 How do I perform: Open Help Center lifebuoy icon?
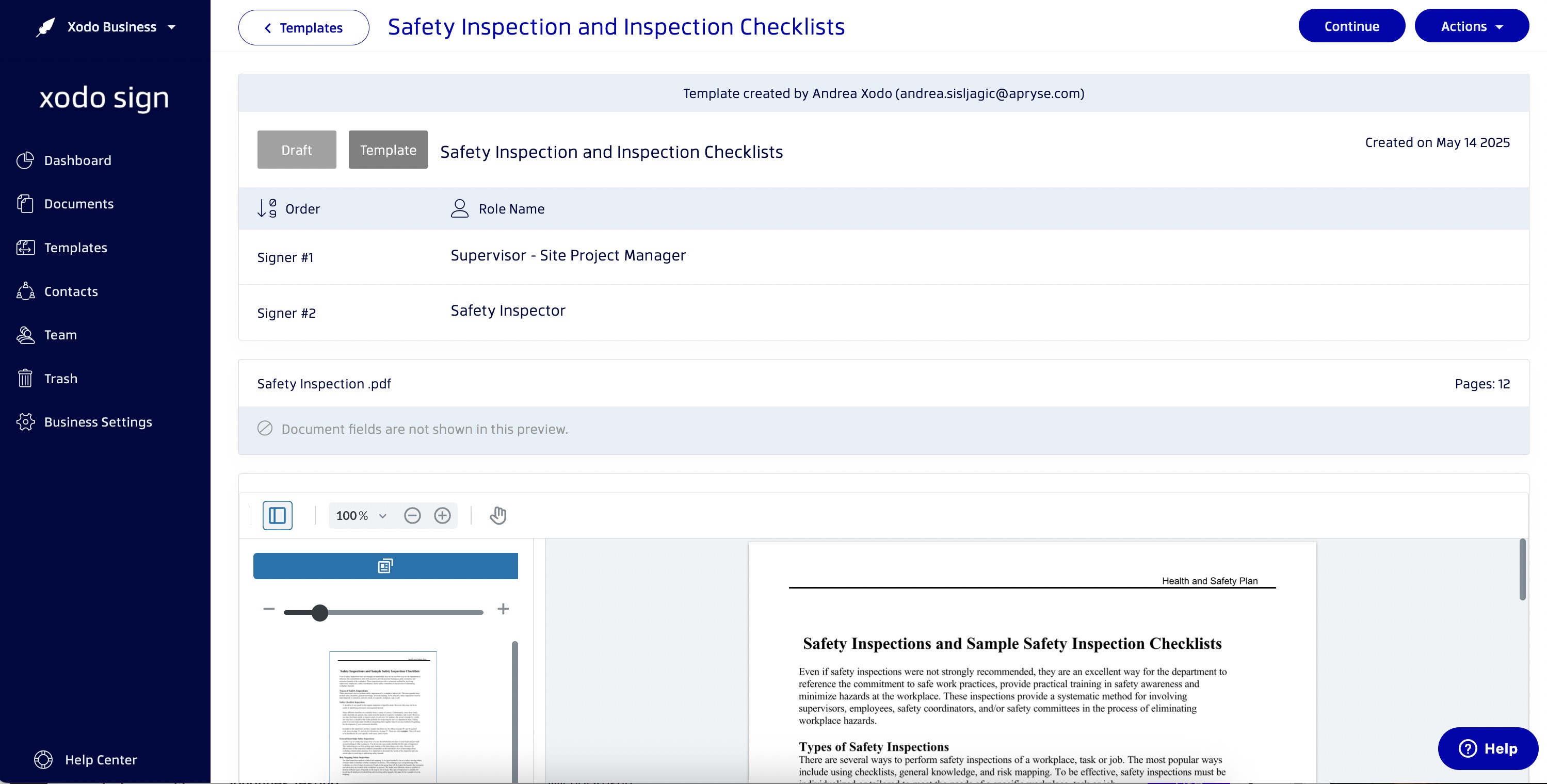tap(43, 760)
